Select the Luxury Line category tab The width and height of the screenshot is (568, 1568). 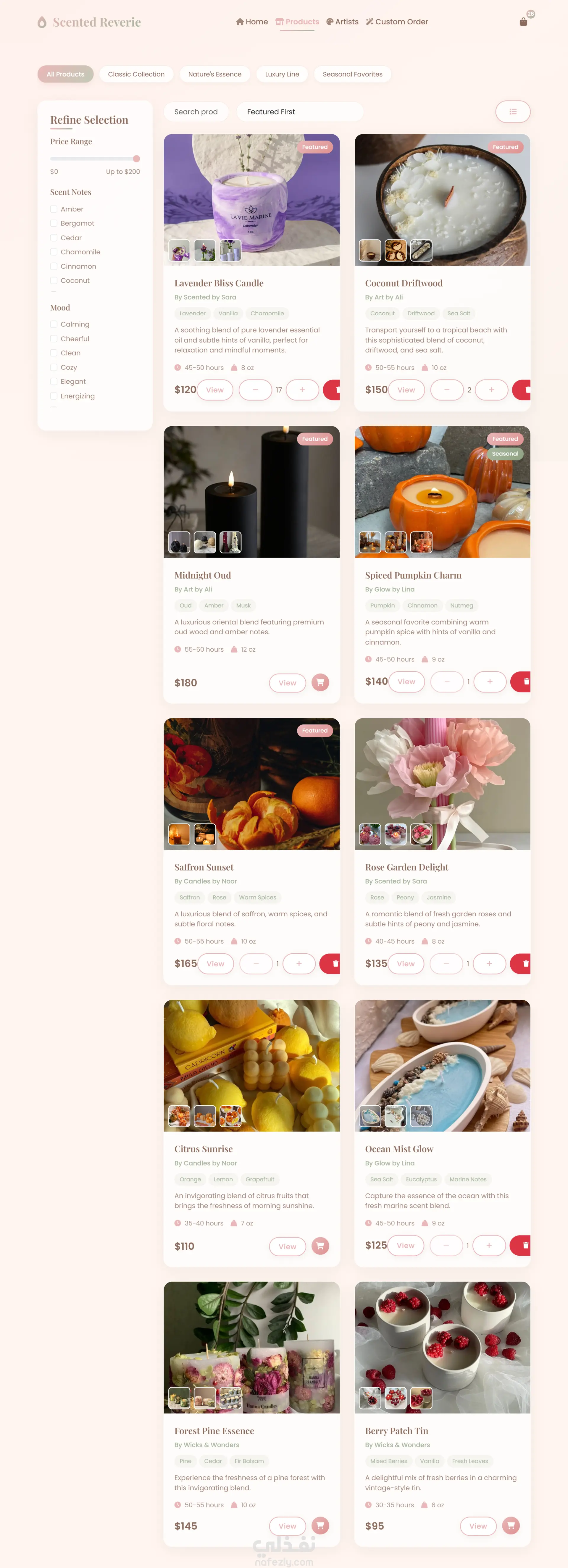pyautogui.click(x=282, y=74)
